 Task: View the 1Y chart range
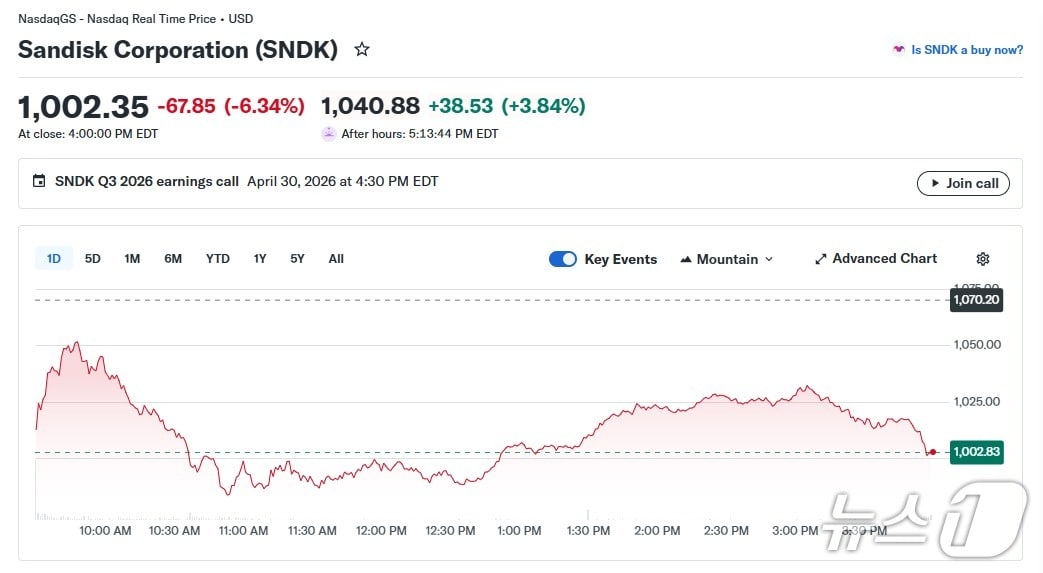pyautogui.click(x=260, y=259)
